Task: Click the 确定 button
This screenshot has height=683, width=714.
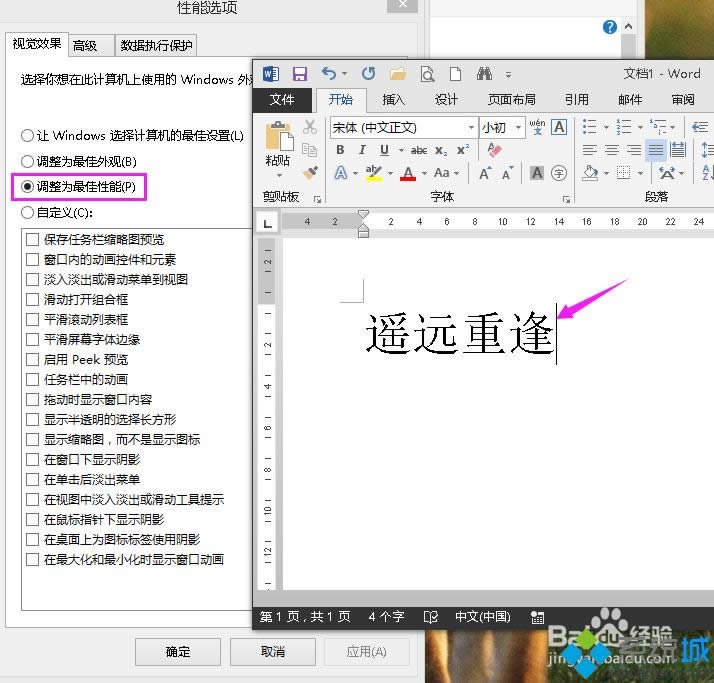Action: coord(178,651)
